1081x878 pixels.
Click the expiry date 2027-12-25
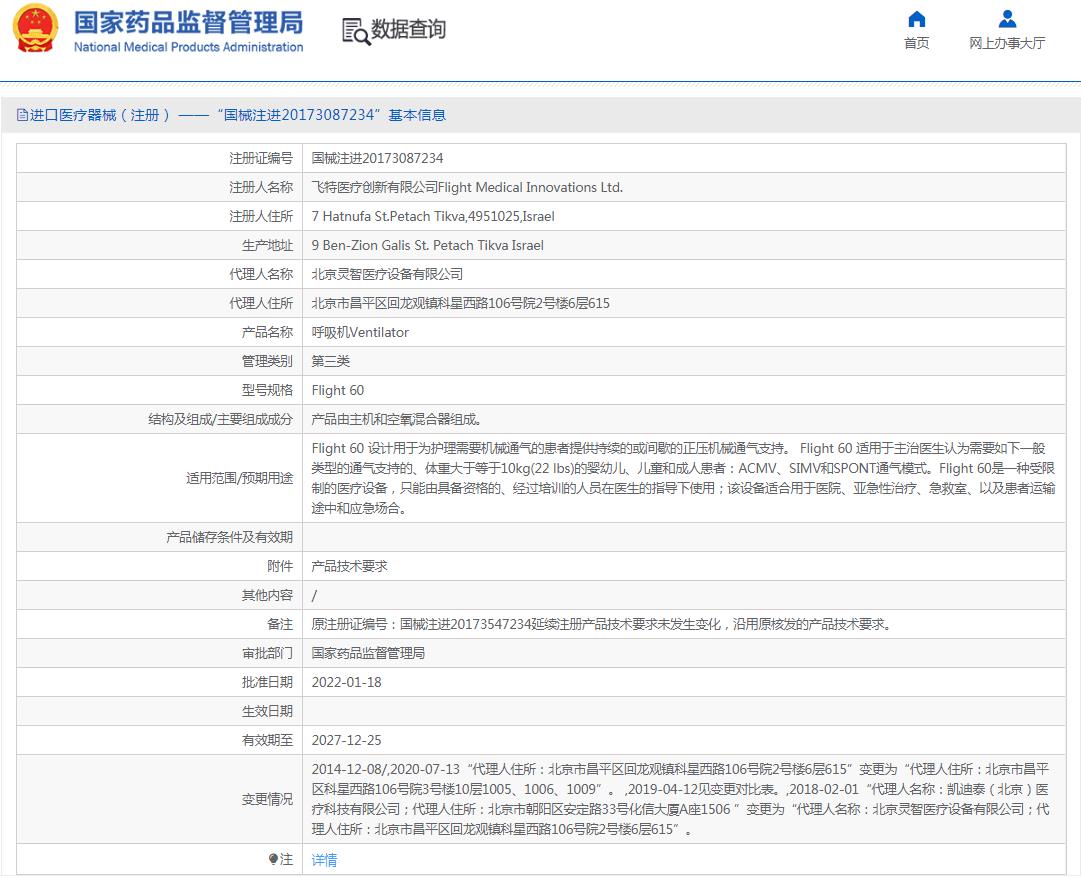tap(346, 740)
